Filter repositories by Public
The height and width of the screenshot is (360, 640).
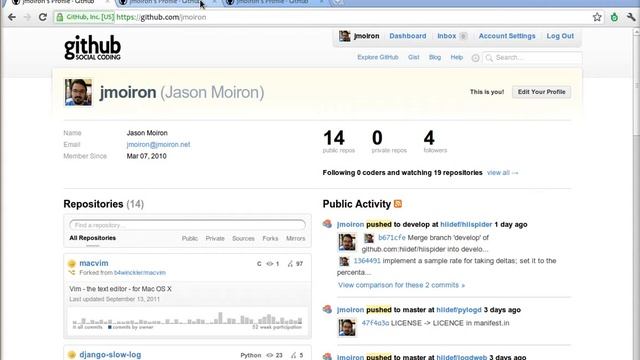click(190, 238)
